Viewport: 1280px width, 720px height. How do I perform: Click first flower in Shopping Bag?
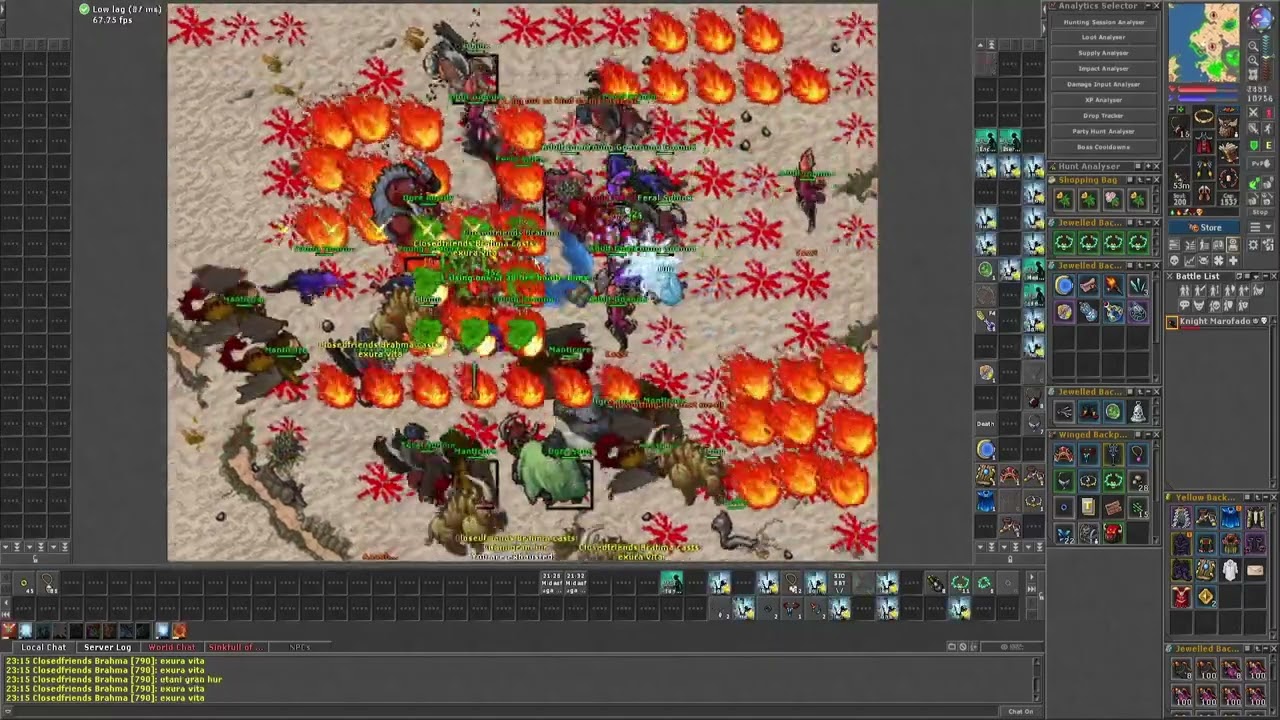coord(1064,199)
